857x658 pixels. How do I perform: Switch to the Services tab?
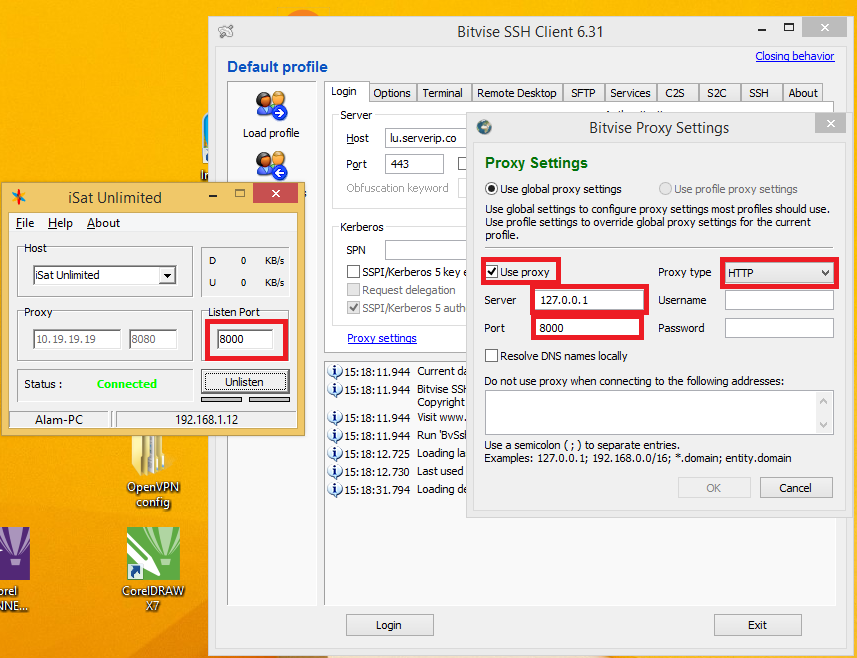coord(630,93)
